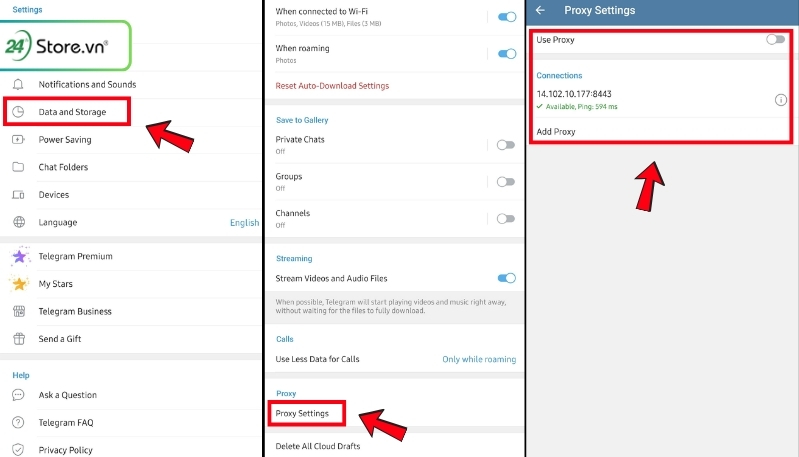
Task: Select Send a Gift entry
Action: click(131, 339)
